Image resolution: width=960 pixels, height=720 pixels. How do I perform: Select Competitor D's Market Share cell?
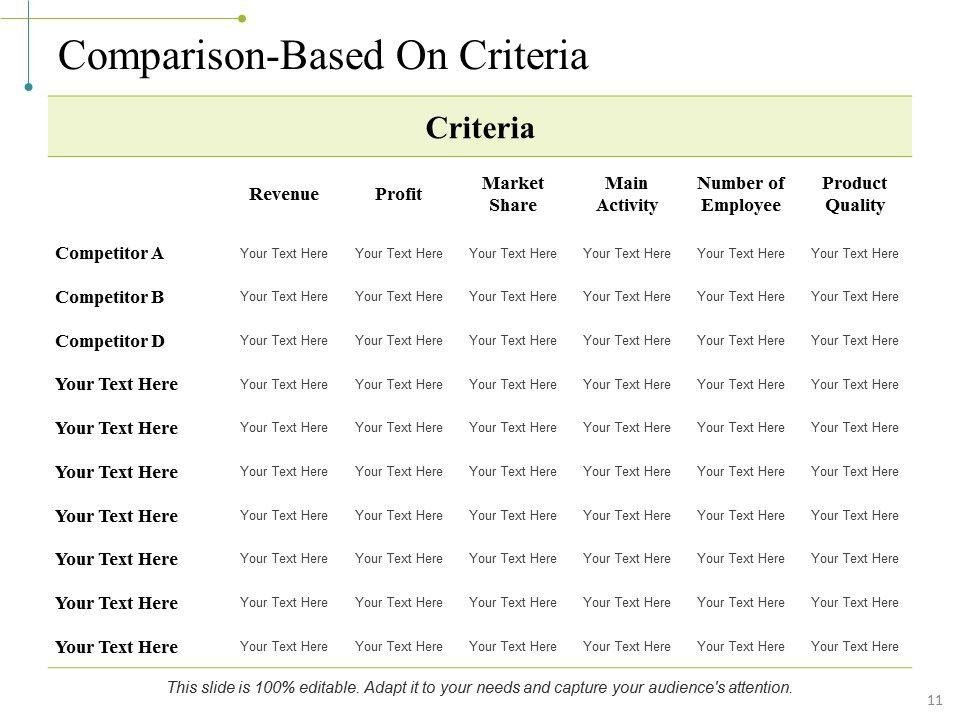click(x=513, y=341)
